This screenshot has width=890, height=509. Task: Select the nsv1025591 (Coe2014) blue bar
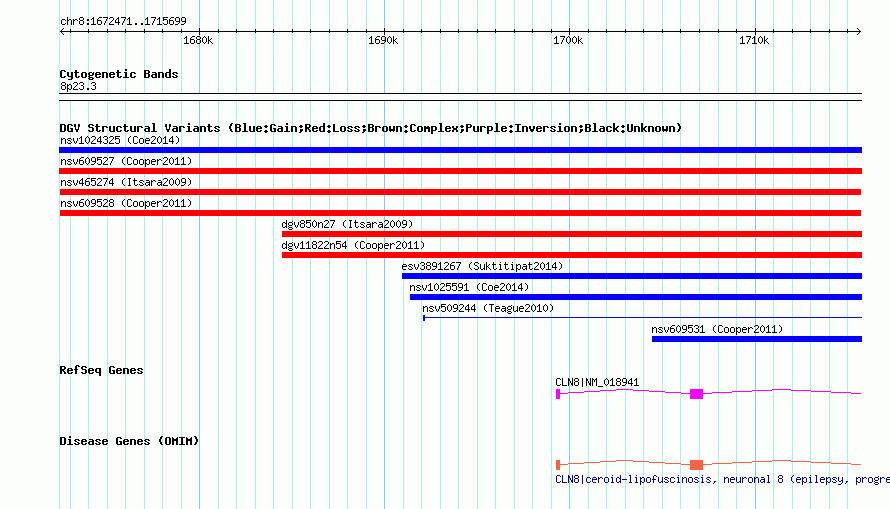[636, 297]
